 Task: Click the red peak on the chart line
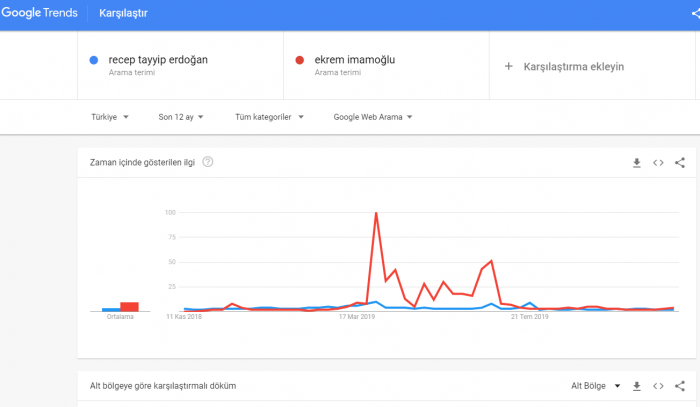pyautogui.click(x=376, y=214)
